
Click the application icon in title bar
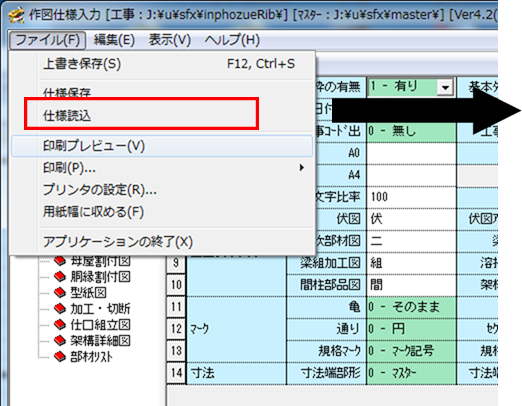16,15
